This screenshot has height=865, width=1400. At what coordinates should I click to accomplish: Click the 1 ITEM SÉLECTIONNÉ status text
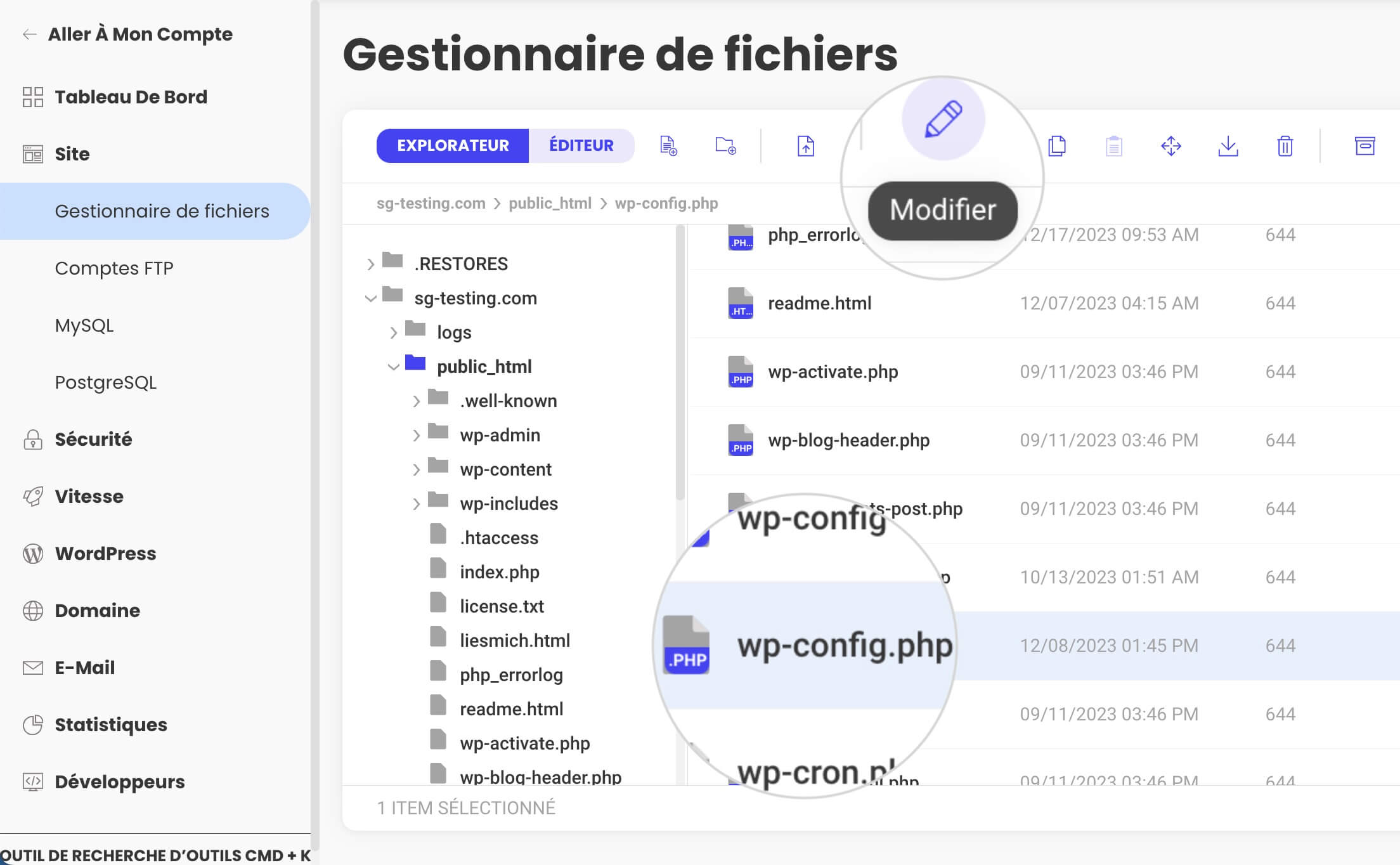tap(466, 809)
